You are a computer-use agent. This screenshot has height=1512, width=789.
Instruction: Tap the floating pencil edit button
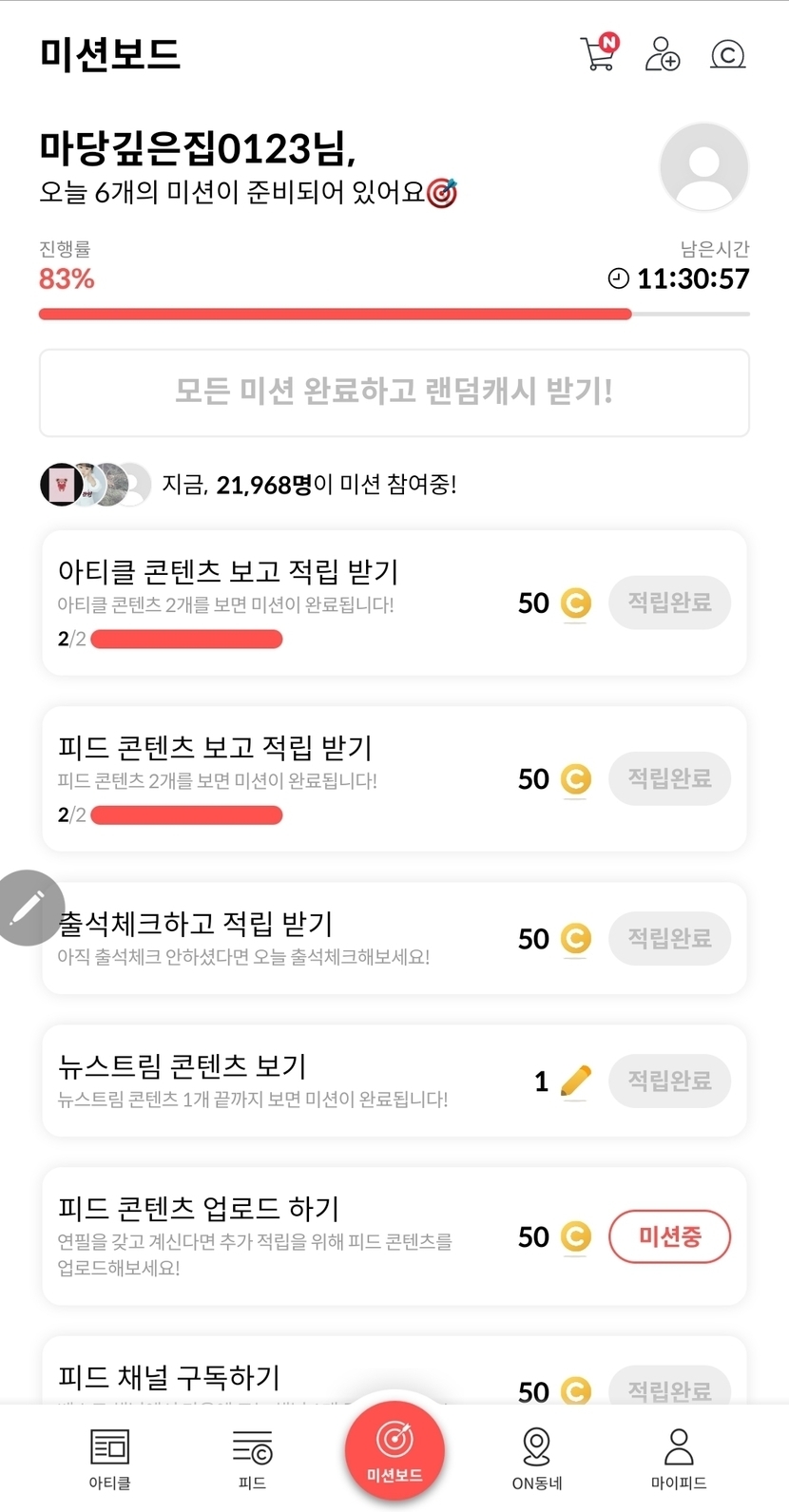click(29, 908)
